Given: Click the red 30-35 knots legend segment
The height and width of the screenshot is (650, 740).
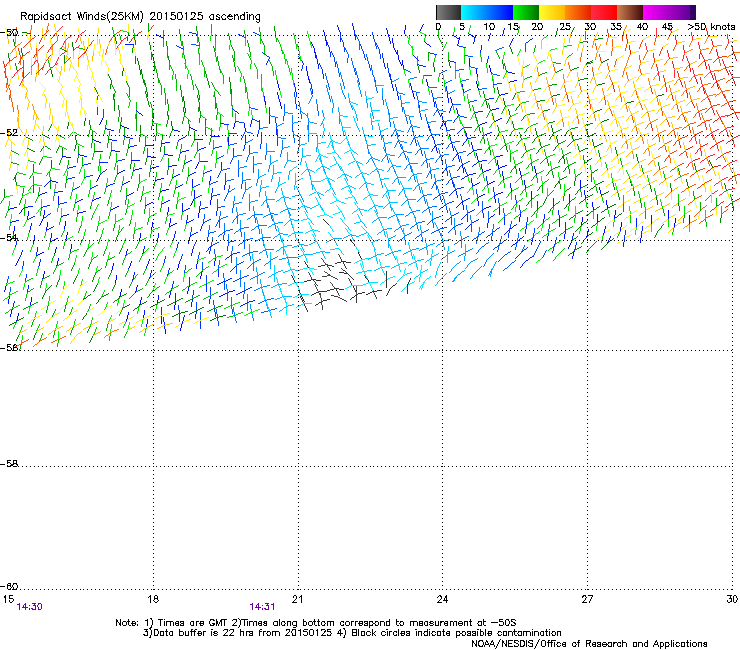Looking at the screenshot, I should click(604, 12).
